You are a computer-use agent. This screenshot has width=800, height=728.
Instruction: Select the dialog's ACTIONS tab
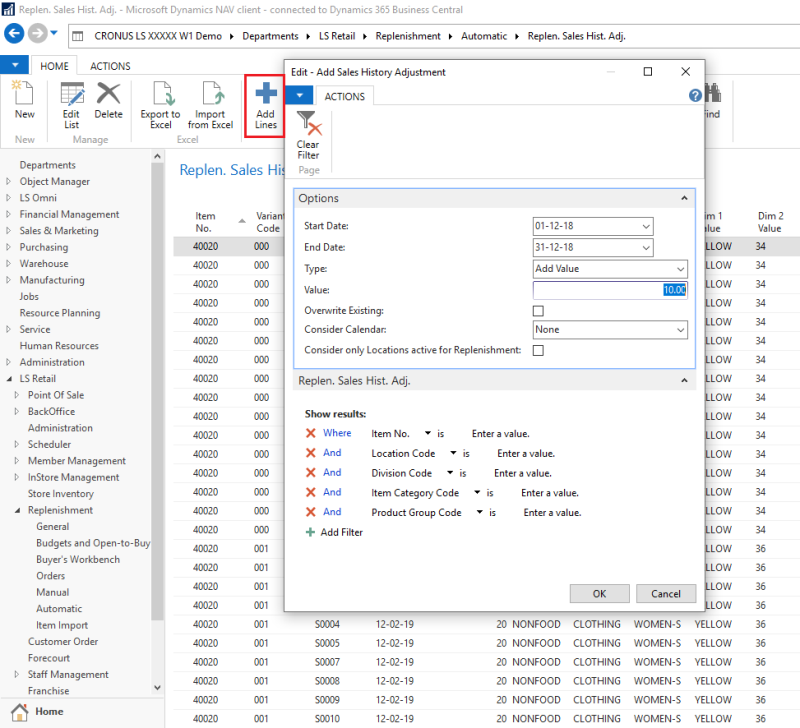[x=345, y=96]
